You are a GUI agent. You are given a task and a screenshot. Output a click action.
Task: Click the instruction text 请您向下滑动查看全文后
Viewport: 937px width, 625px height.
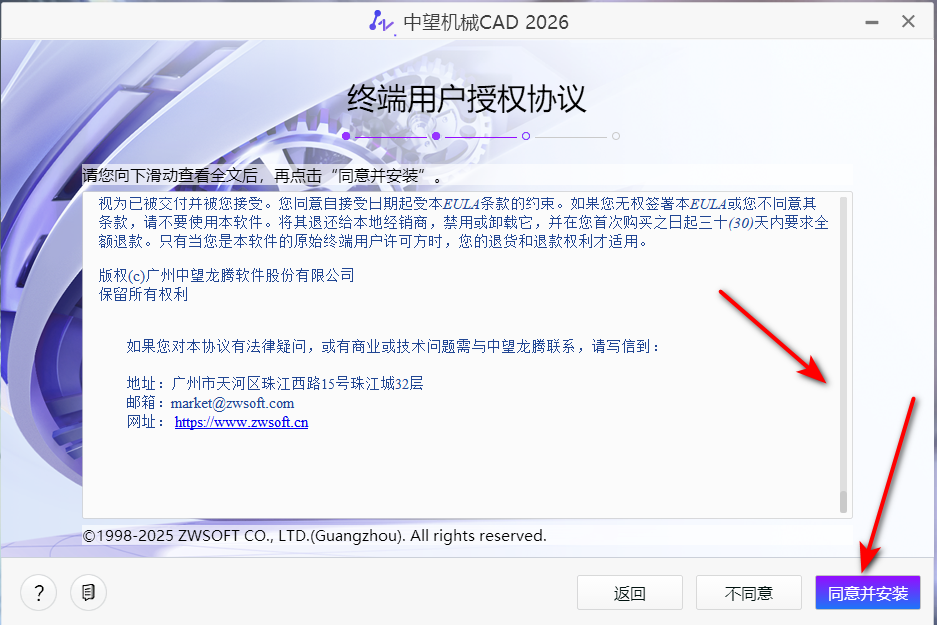tap(262, 176)
